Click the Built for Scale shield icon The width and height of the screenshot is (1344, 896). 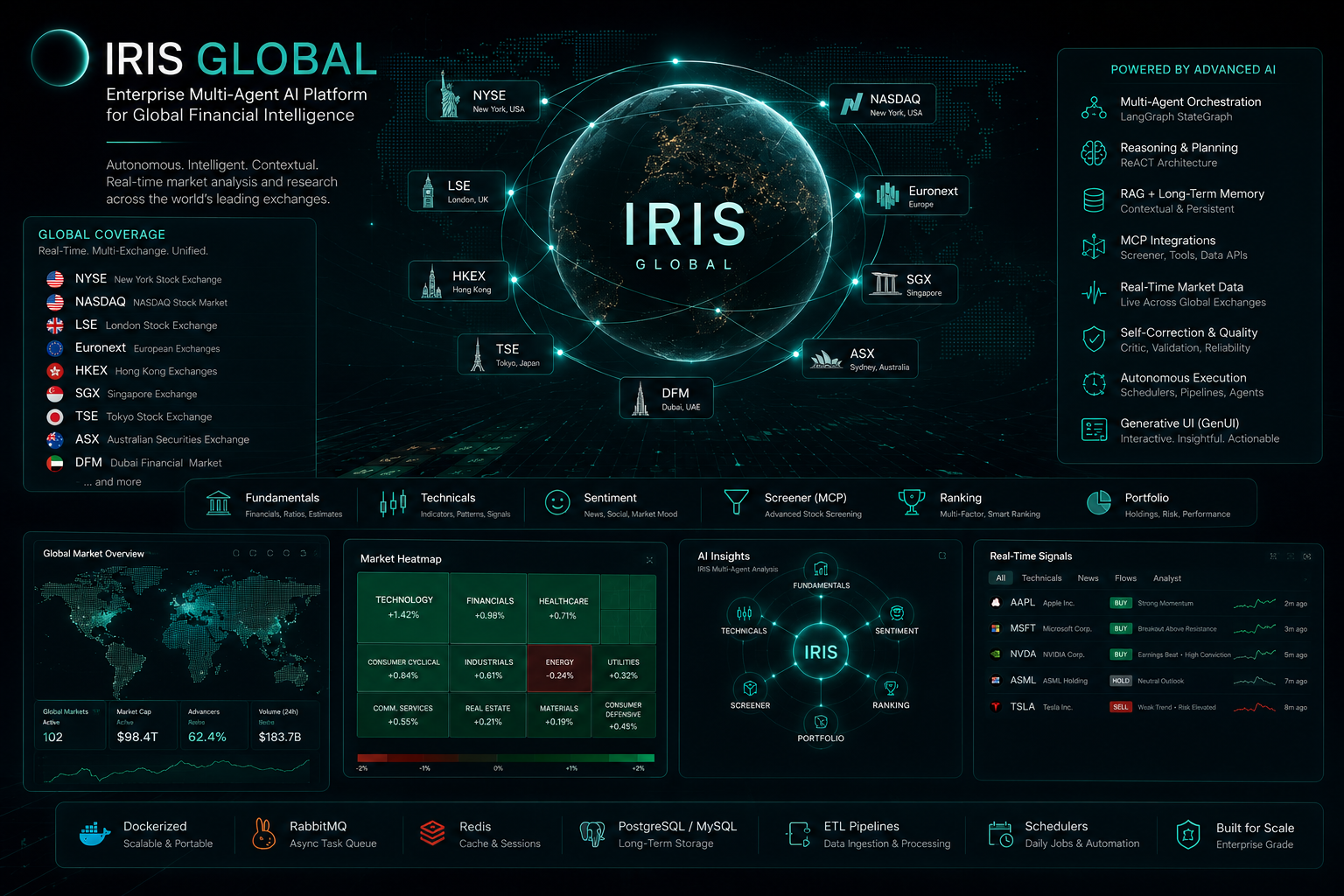(x=1188, y=836)
